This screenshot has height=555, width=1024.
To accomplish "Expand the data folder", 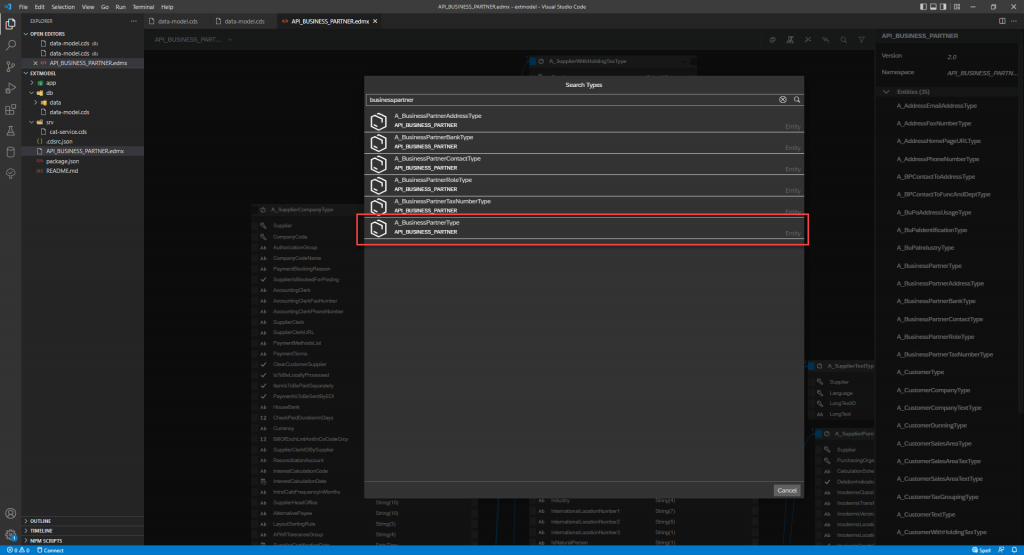I will click(x=36, y=103).
